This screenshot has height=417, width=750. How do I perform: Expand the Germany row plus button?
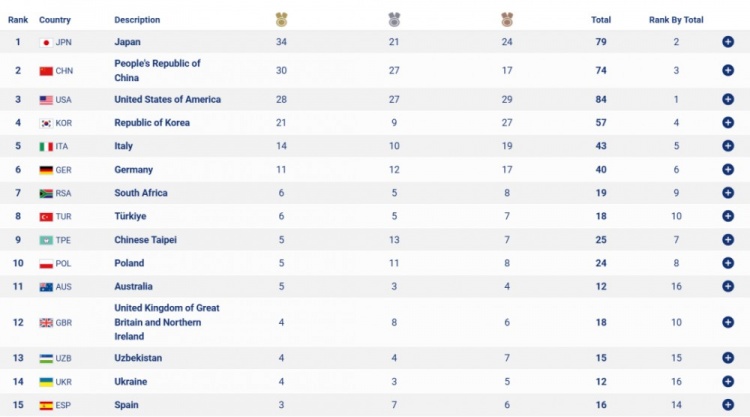click(x=728, y=170)
